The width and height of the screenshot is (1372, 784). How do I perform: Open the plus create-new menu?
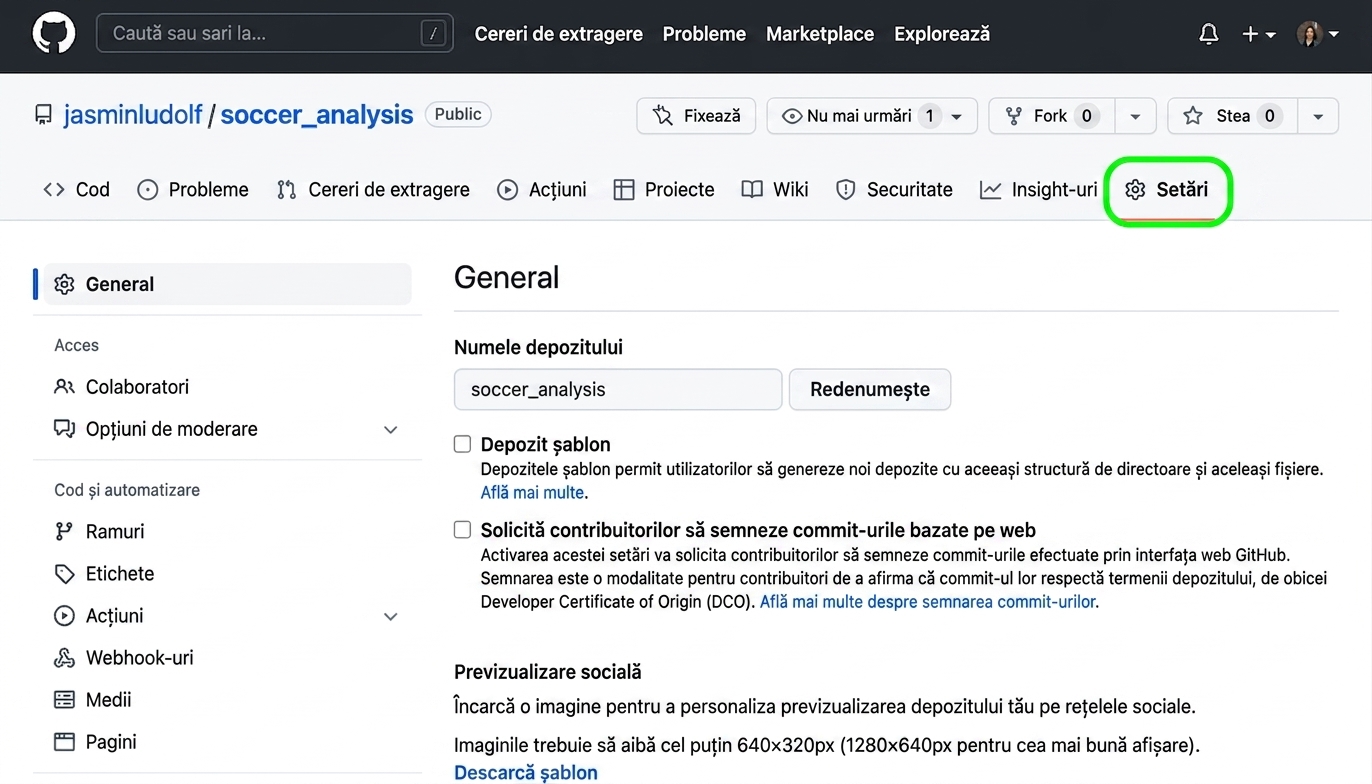[x=1258, y=34]
